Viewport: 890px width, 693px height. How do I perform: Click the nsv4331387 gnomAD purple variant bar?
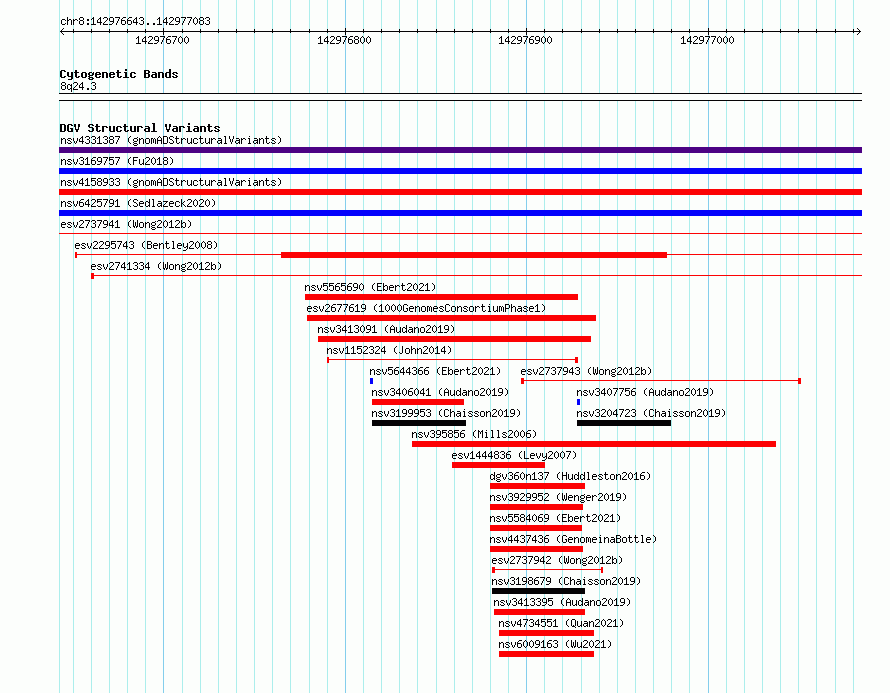coord(460,150)
